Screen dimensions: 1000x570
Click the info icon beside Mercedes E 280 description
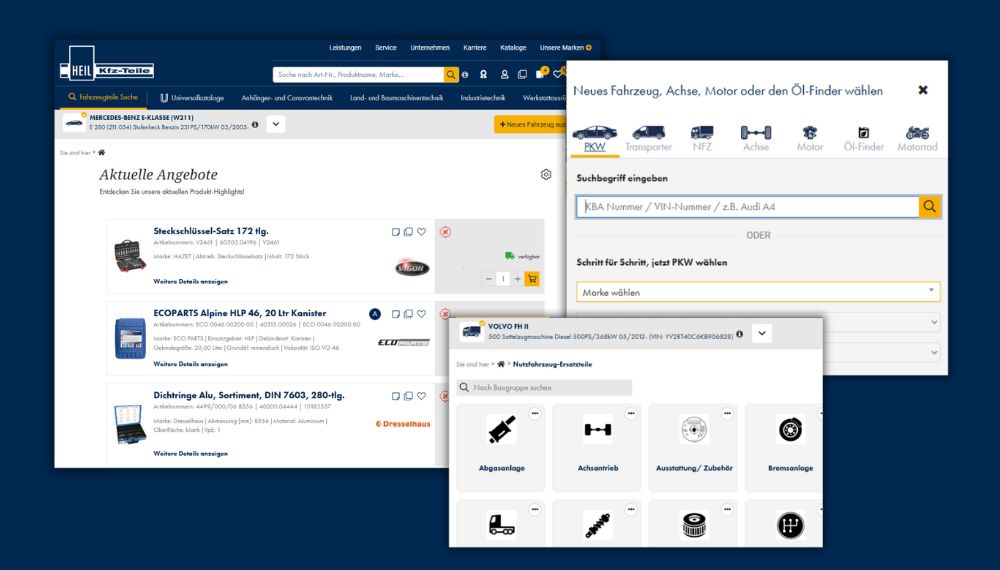tap(255, 125)
